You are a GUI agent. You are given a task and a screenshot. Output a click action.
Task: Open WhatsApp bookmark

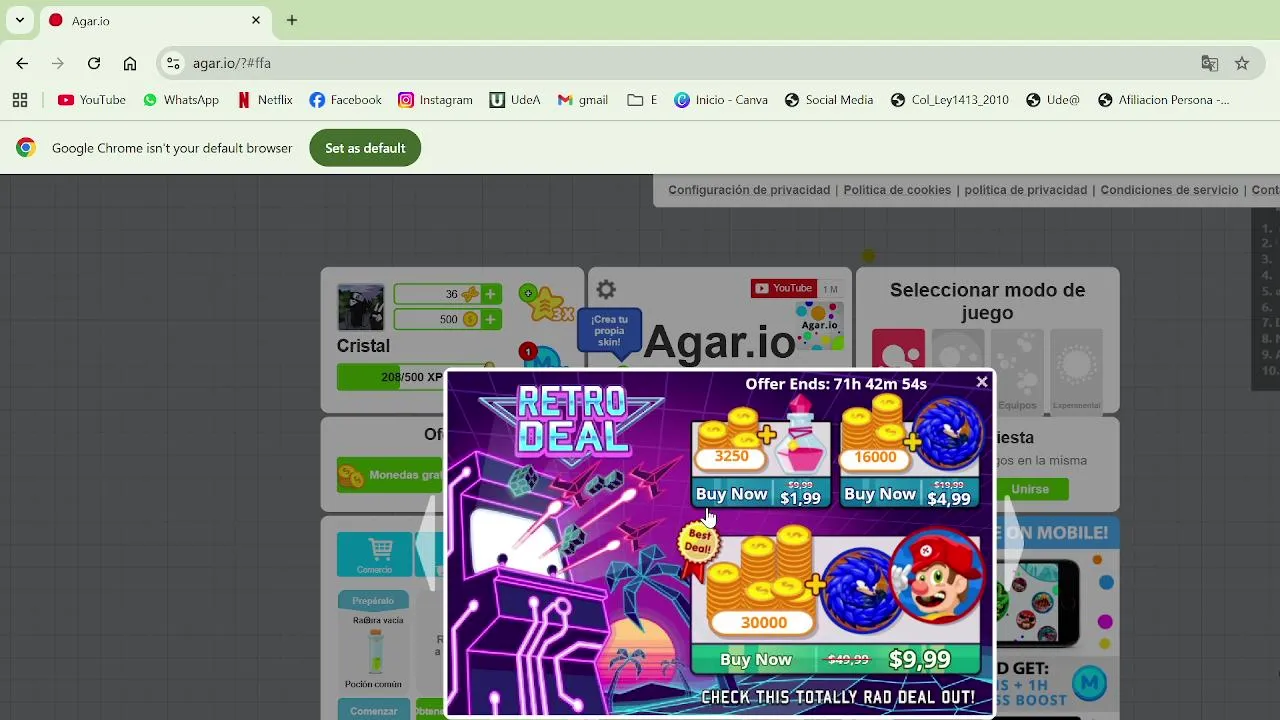(181, 100)
